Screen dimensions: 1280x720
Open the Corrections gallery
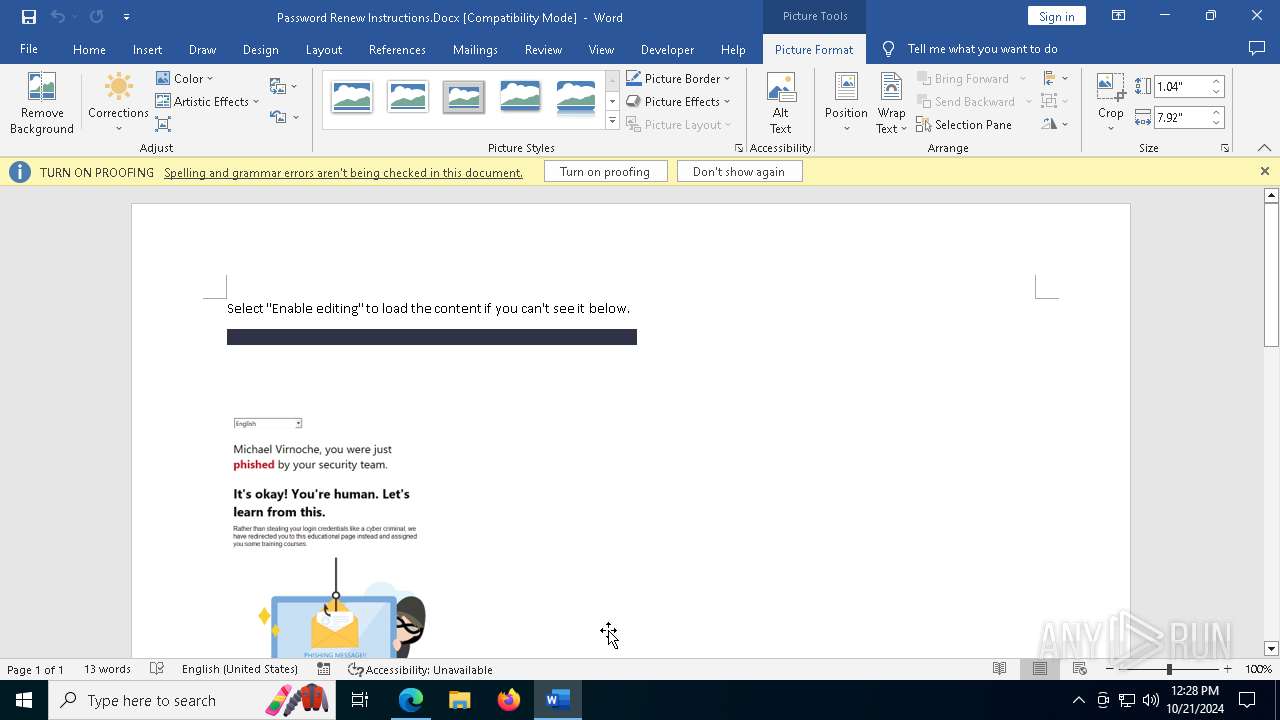[x=118, y=103]
